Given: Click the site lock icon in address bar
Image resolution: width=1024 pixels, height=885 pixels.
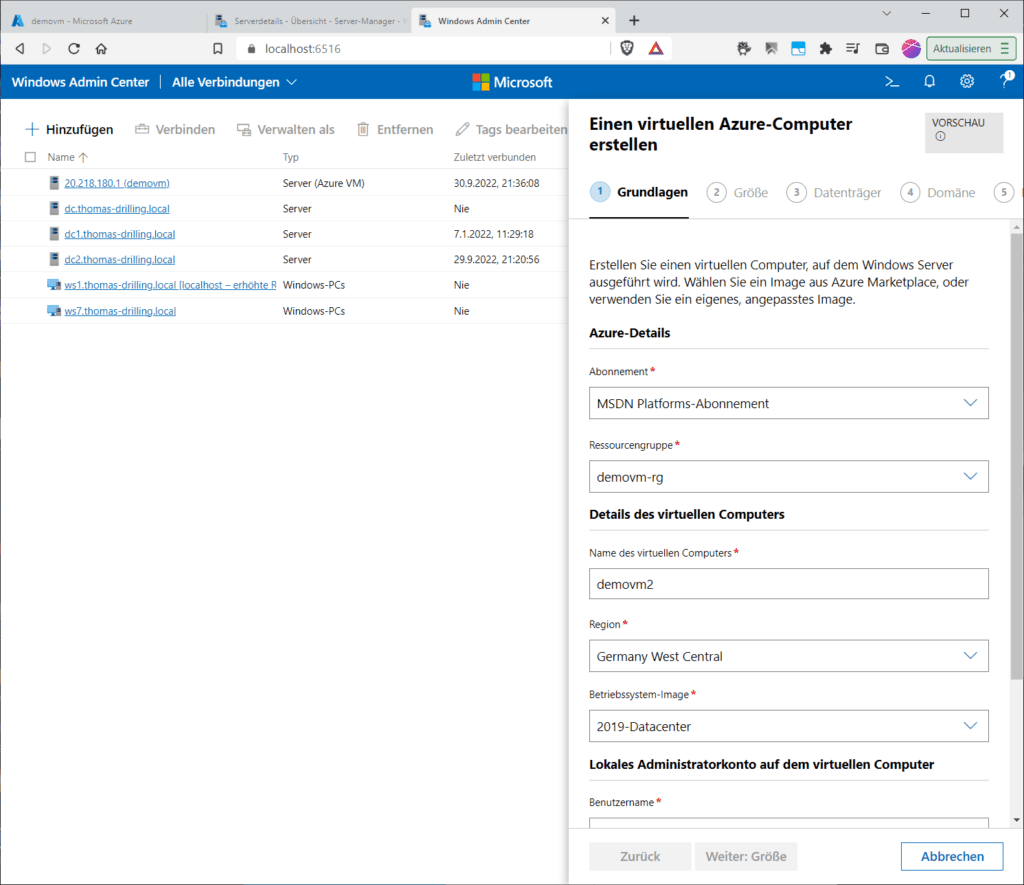Looking at the screenshot, I should point(251,48).
